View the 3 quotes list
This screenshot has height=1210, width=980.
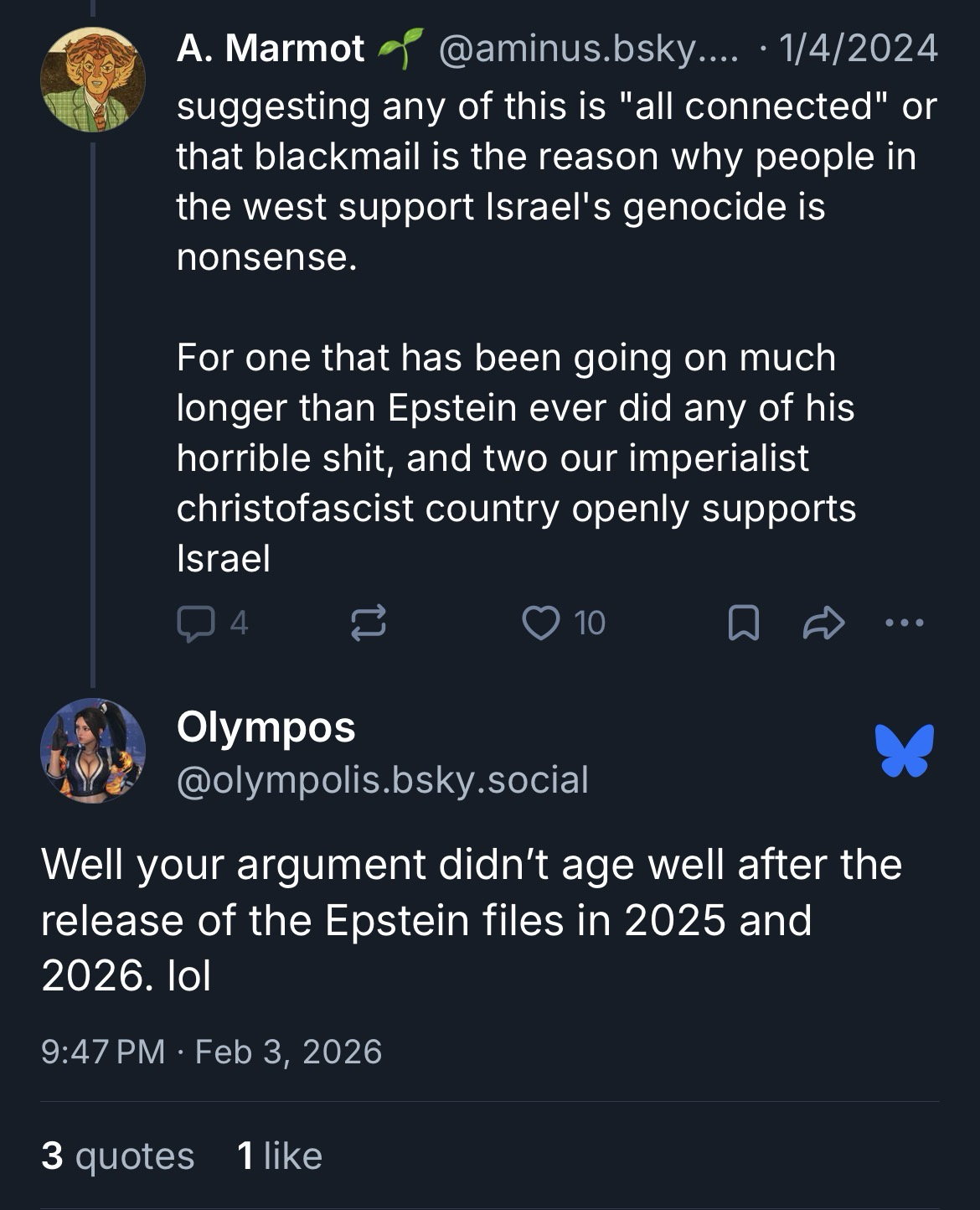click(x=117, y=1156)
